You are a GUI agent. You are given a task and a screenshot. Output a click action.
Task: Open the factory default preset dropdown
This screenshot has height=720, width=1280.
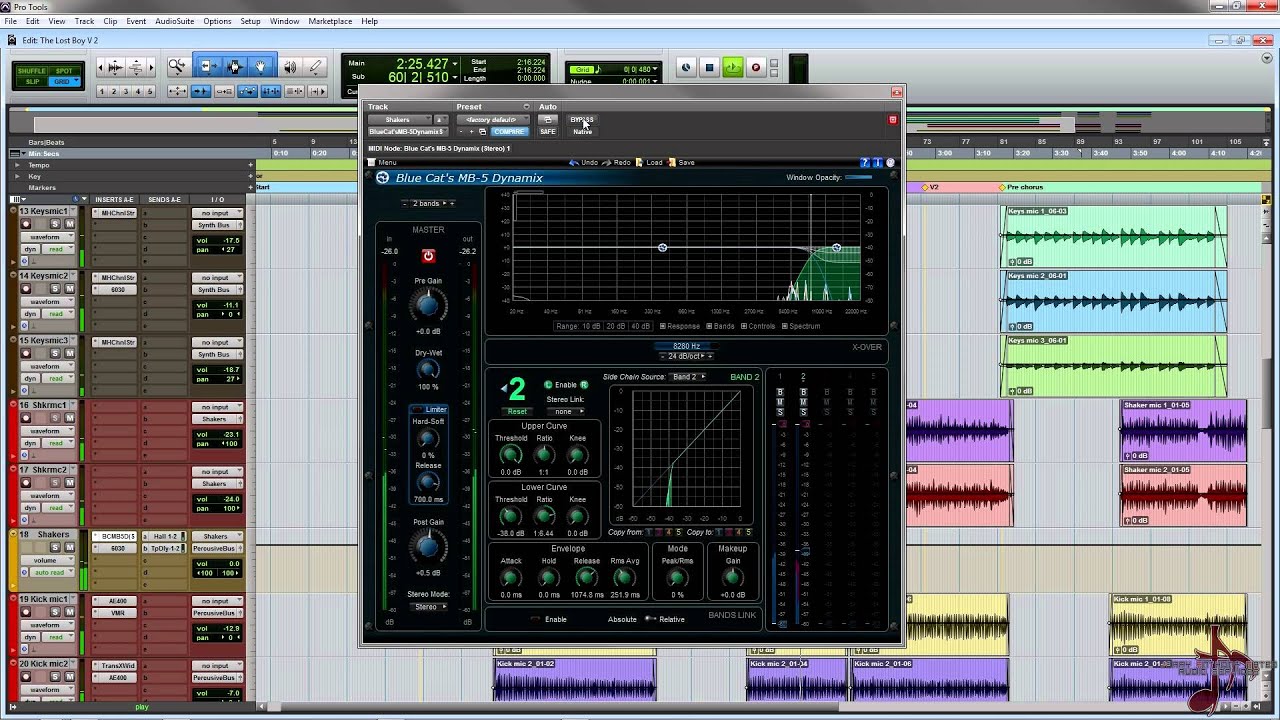pyautogui.click(x=491, y=120)
